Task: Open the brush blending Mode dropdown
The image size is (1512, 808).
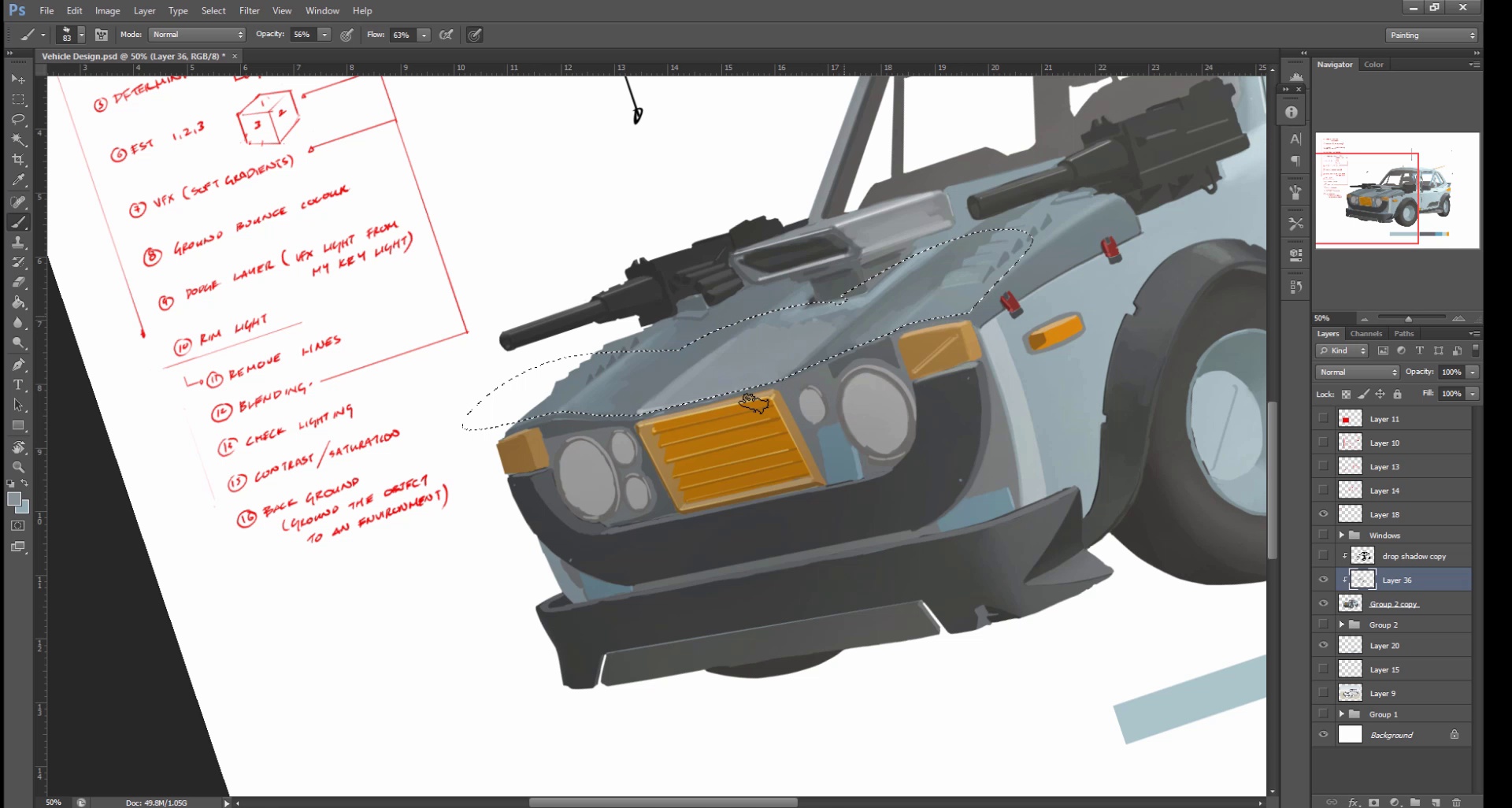Action: pos(197,35)
